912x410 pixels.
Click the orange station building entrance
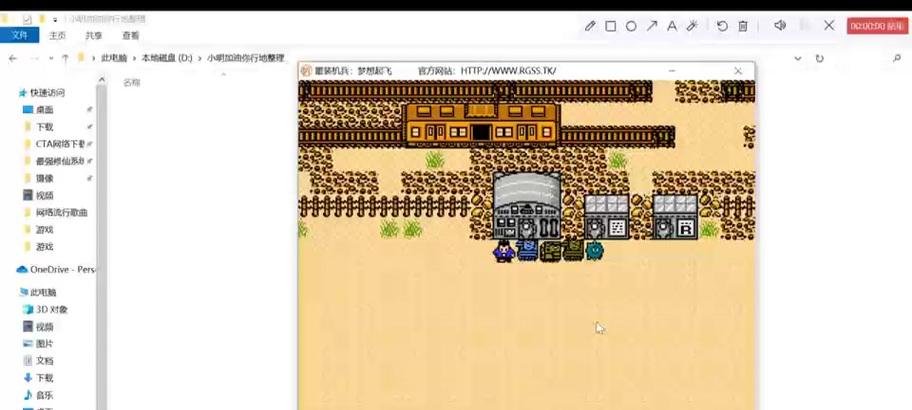point(480,132)
